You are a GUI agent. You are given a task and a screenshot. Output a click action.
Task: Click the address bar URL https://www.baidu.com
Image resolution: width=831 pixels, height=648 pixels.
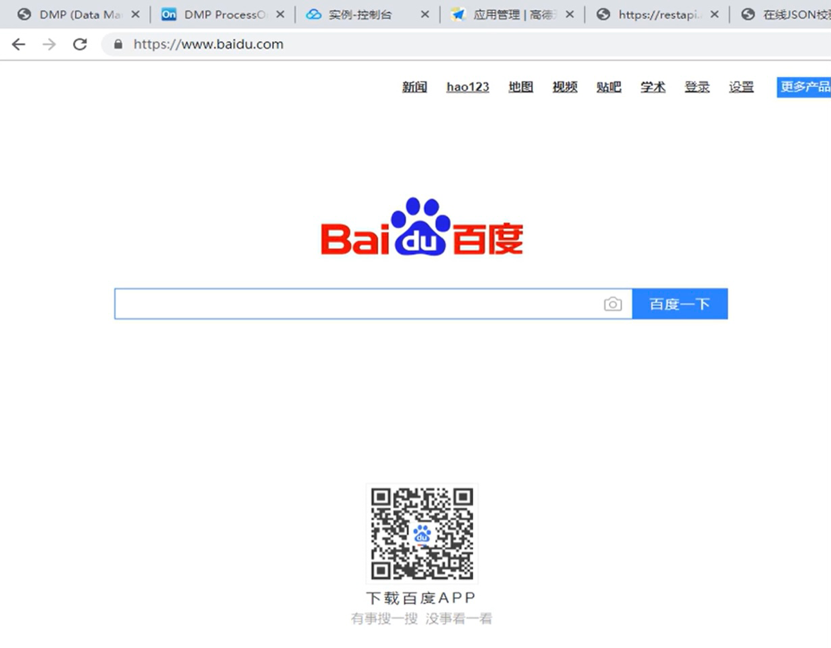point(208,45)
